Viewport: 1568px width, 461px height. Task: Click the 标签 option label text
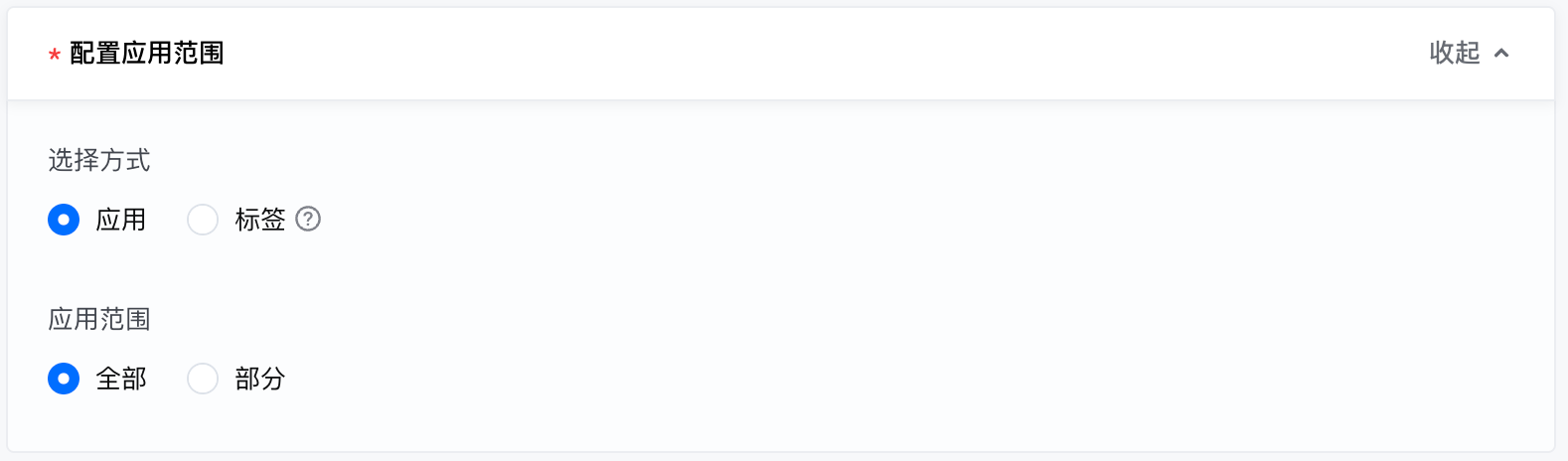point(260,220)
